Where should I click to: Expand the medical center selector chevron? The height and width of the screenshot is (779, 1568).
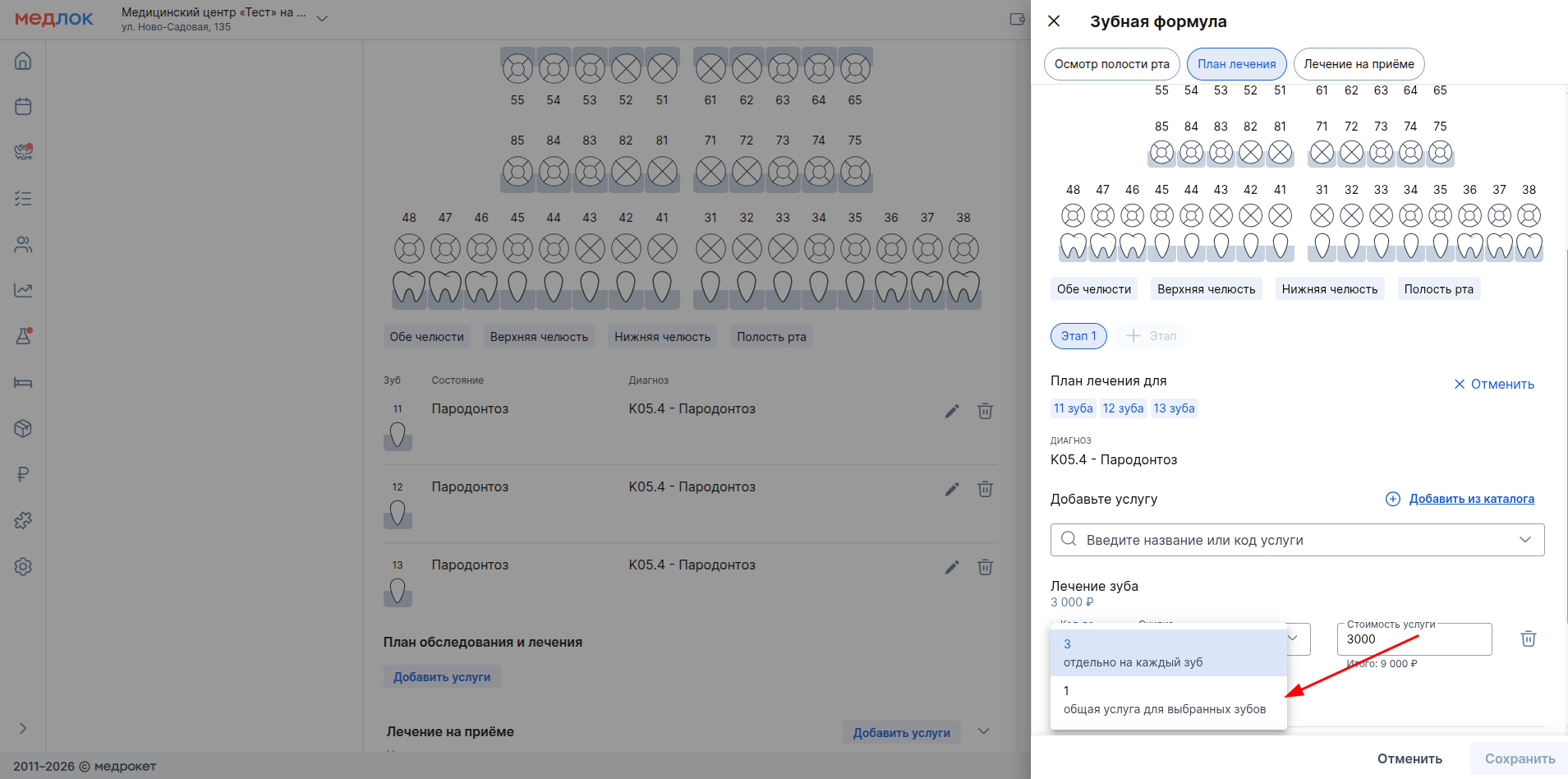[x=322, y=19]
